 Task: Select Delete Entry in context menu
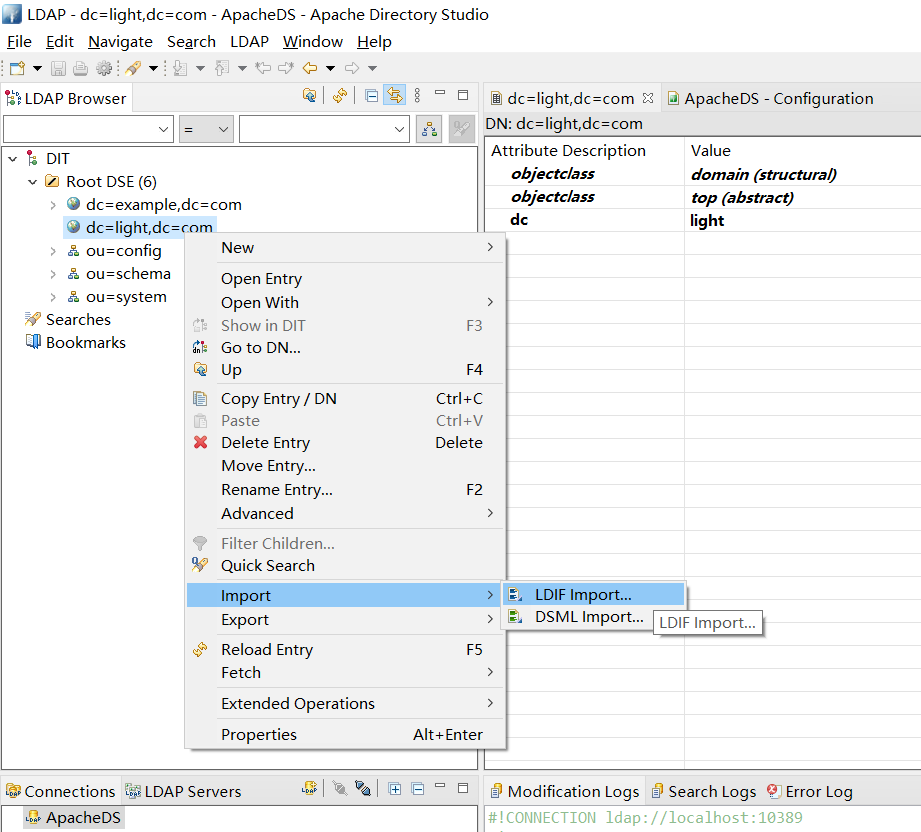(x=265, y=442)
